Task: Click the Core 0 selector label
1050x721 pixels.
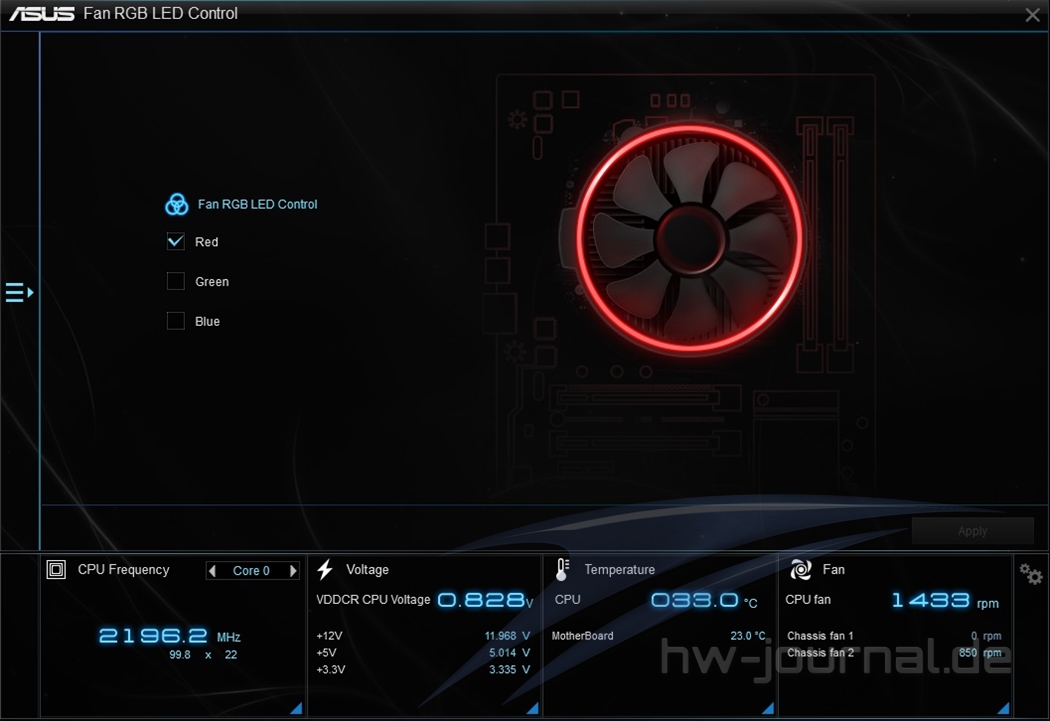Action: [251, 571]
